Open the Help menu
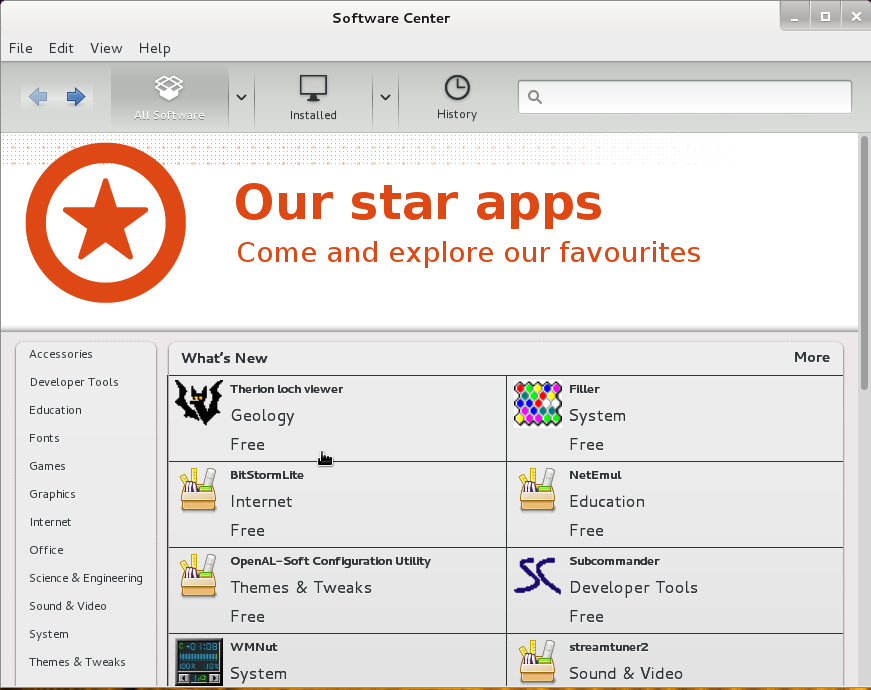 coord(154,48)
